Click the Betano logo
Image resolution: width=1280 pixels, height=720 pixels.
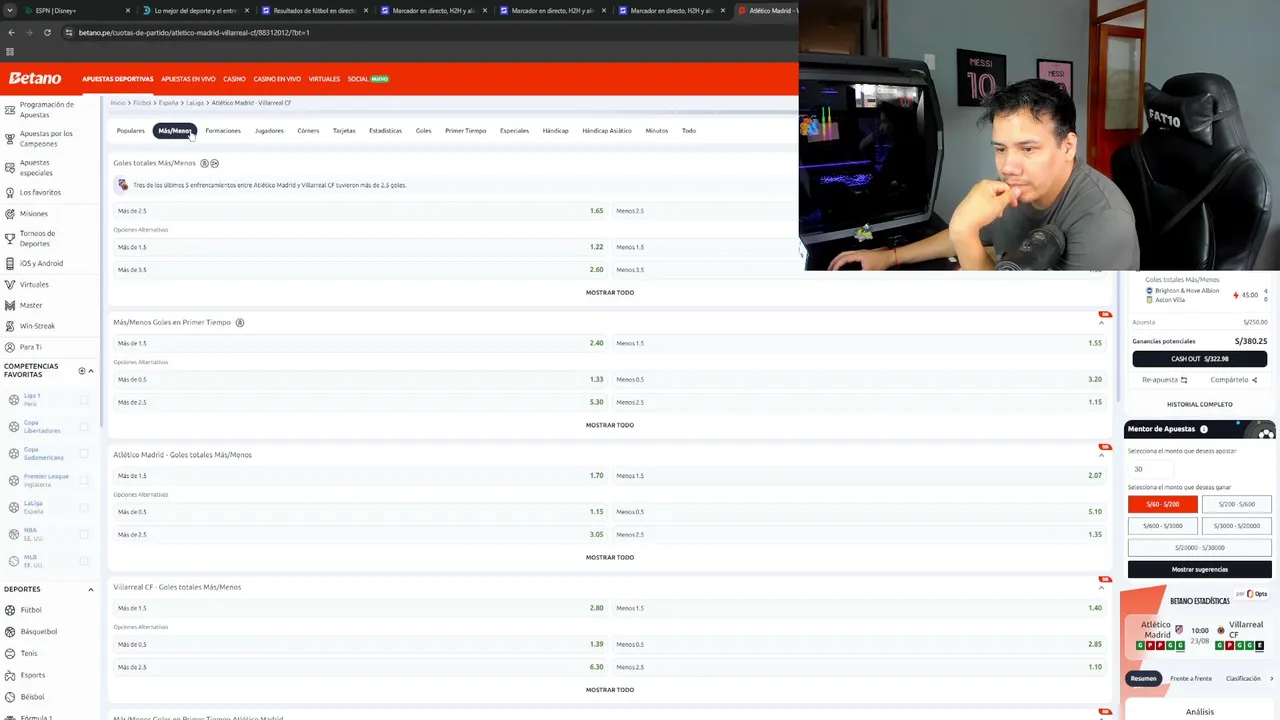(x=35, y=78)
